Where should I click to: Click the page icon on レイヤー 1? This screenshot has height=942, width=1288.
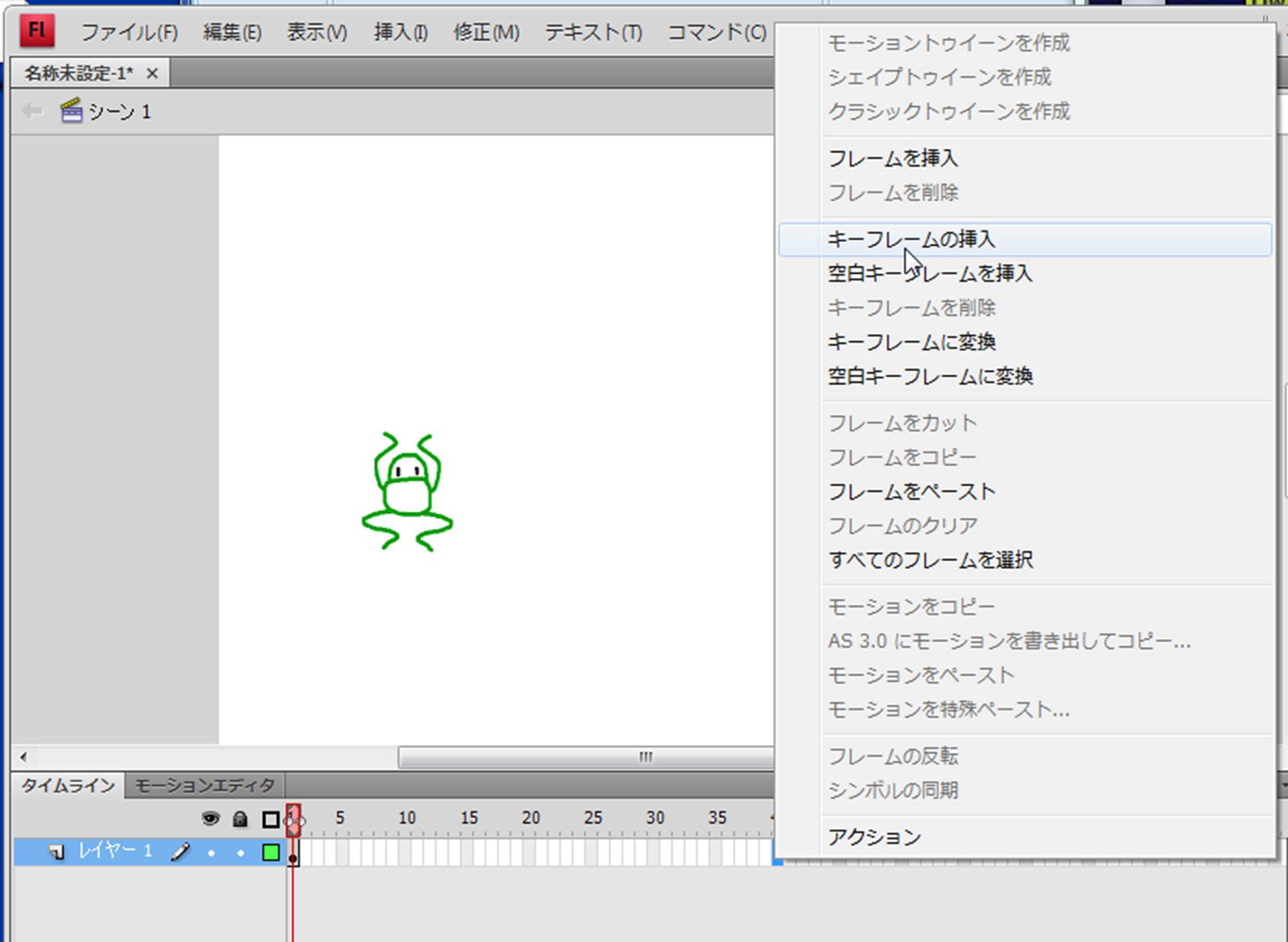pyautogui.click(x=56, y=852)
